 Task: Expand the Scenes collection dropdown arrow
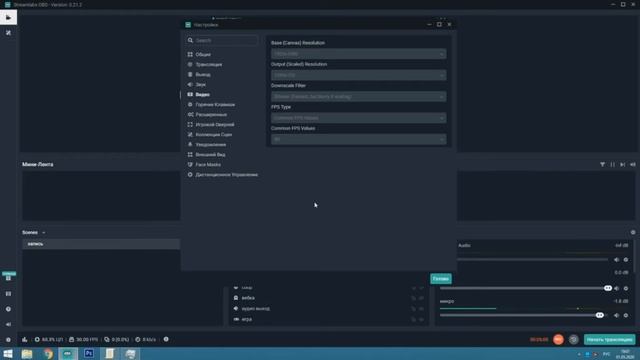tap(44, 233)
